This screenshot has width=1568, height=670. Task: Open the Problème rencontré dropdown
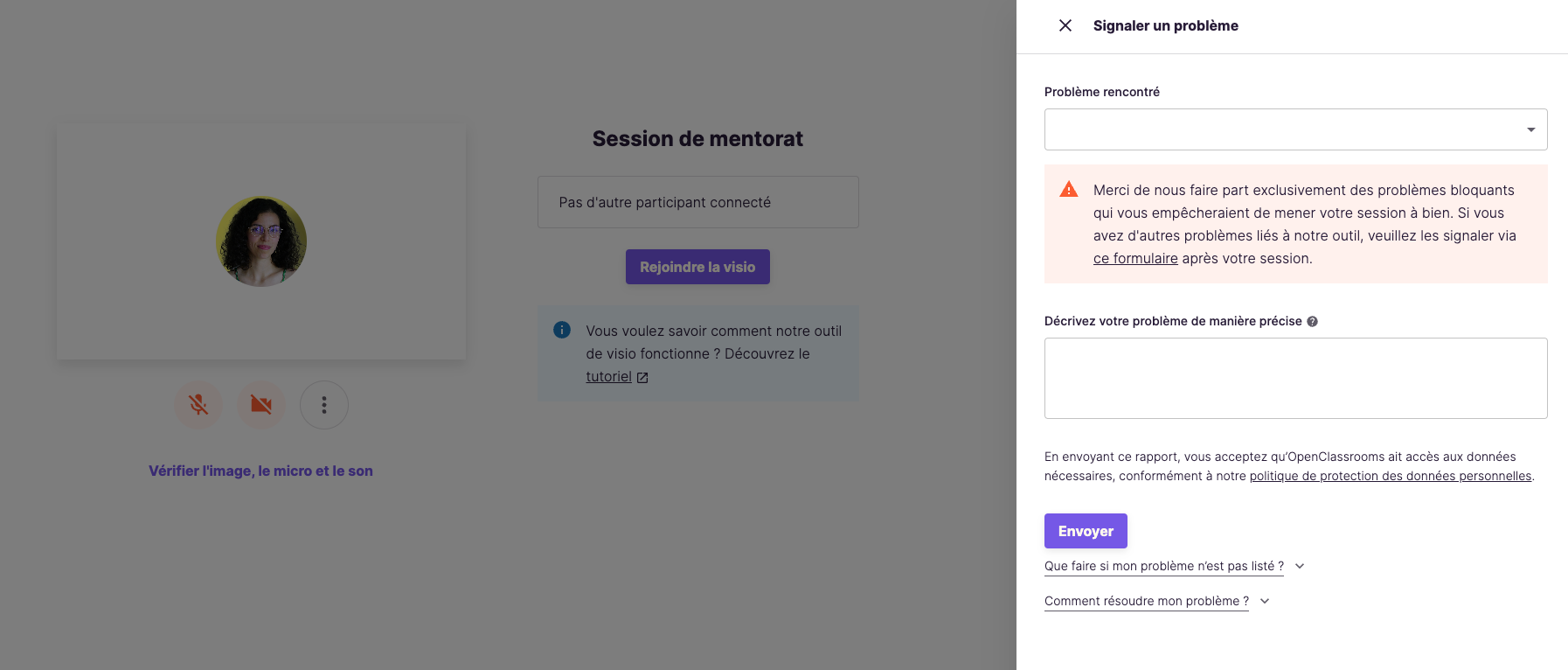1295,129
